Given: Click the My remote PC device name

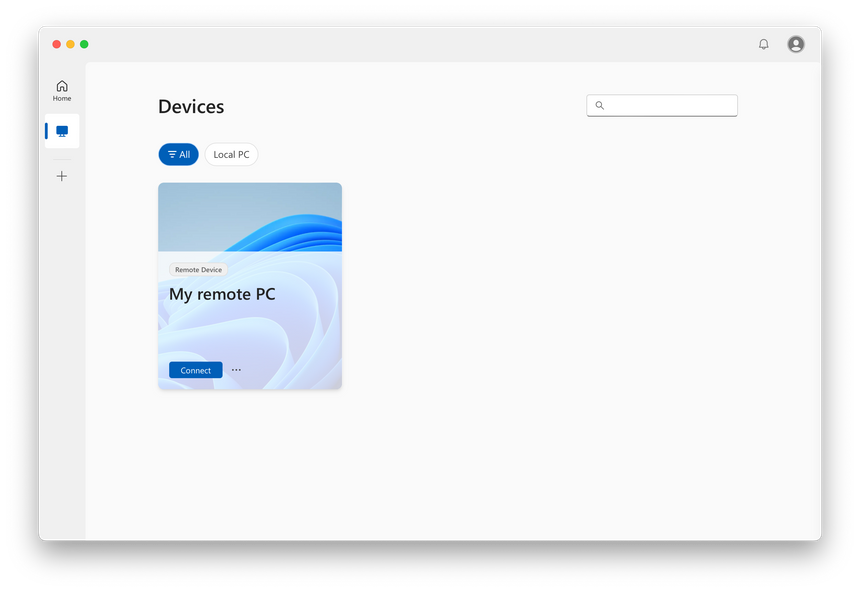Looking at the screenshot, I should (221, 293).
